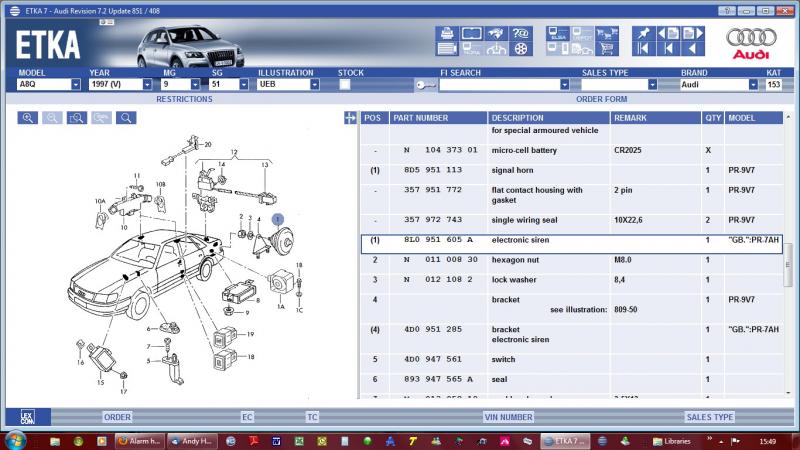Click the highlighted position 1 marker on illustration
Screen dimensions: 800x450
tap(278, 219)
